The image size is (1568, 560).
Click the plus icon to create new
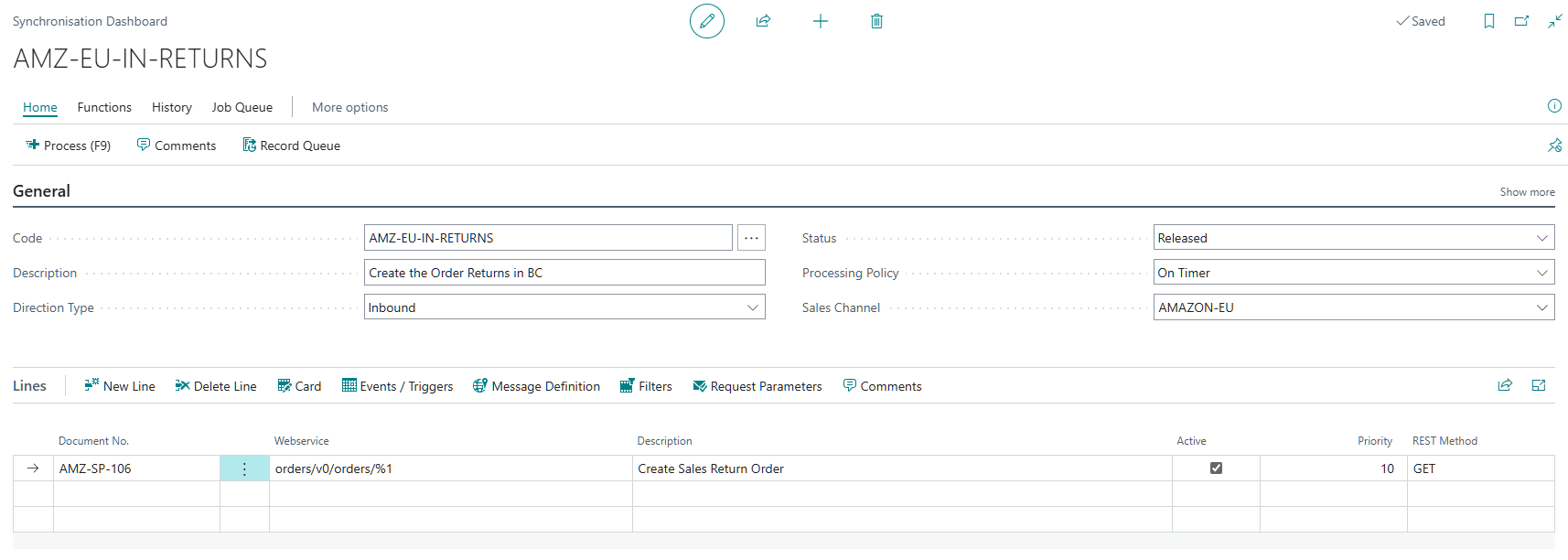(821, 21)
